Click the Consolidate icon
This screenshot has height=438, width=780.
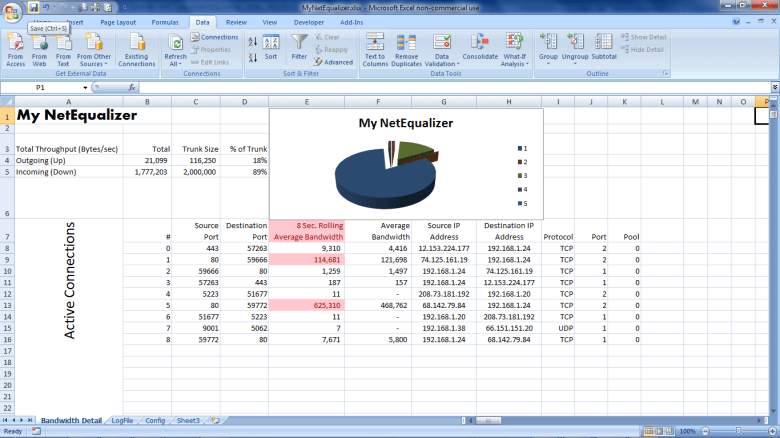click(480, 47)
